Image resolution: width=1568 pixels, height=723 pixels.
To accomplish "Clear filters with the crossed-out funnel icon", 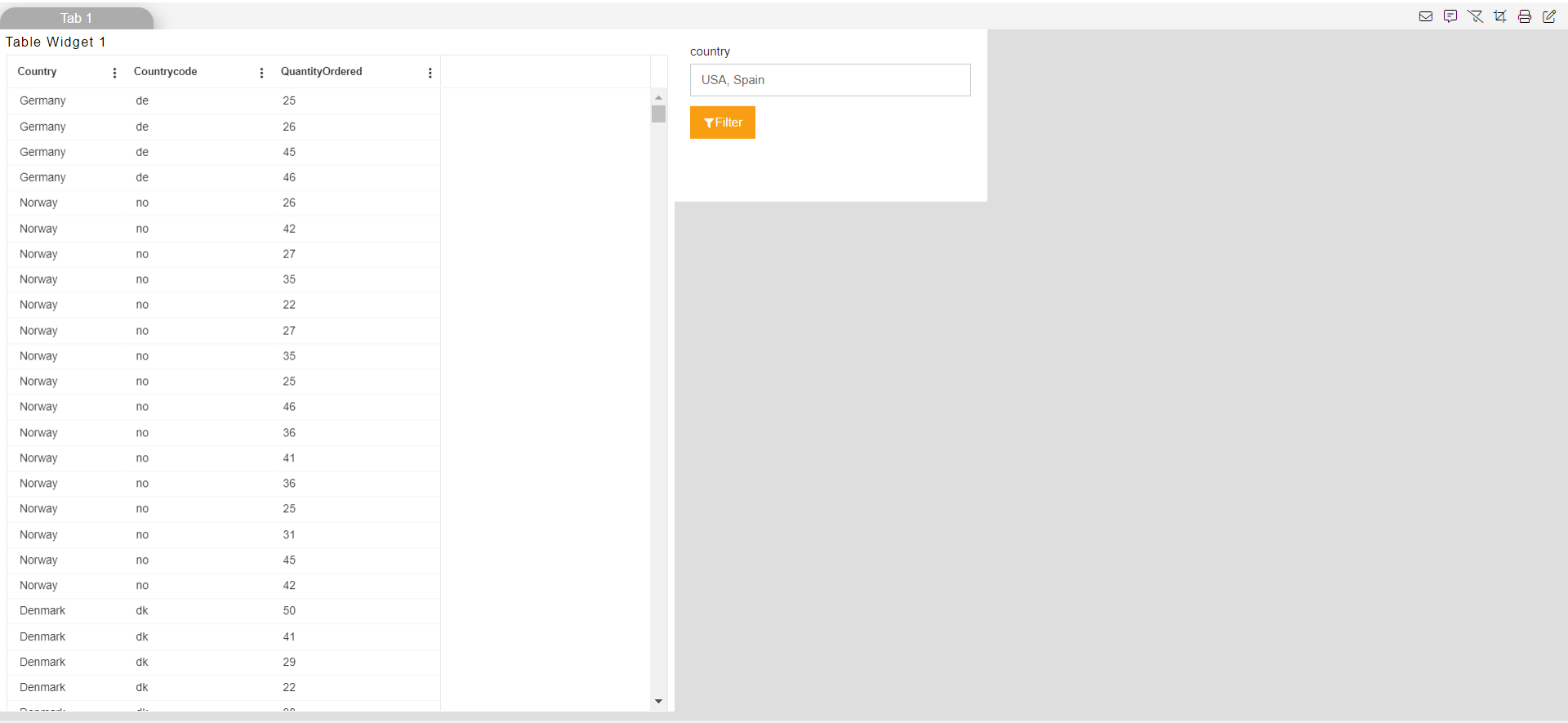I will tap(1475, 16).
